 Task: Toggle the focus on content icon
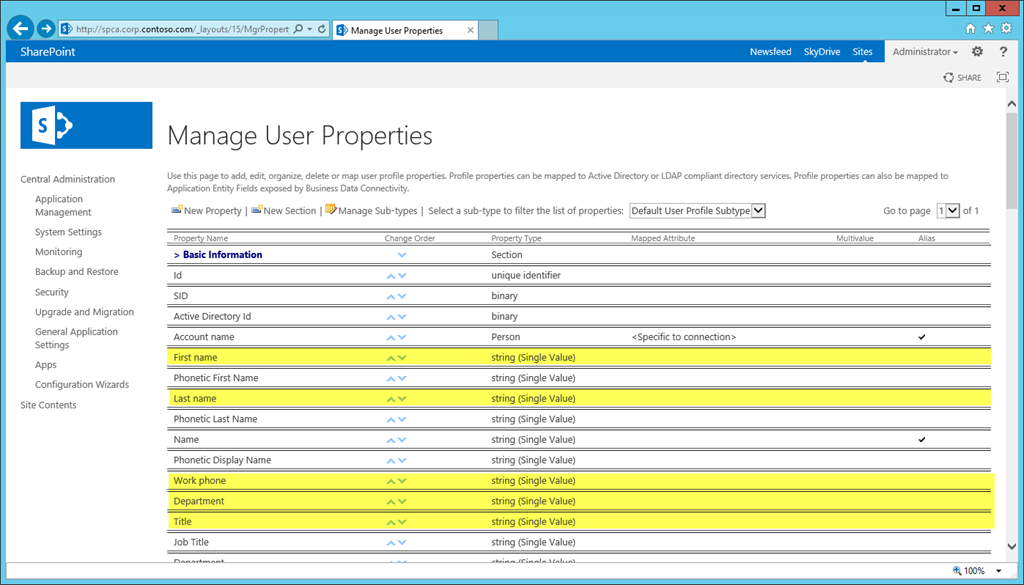tap(1002, 77)
